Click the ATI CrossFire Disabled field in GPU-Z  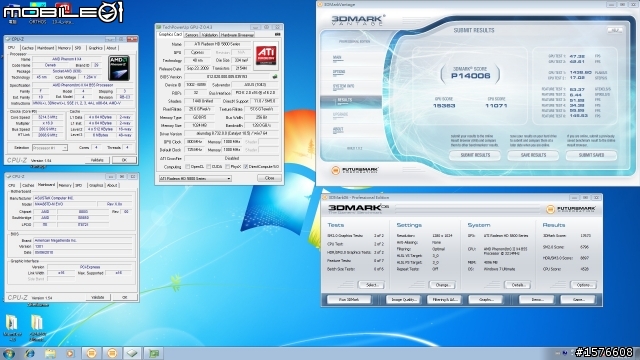point(232,158)
